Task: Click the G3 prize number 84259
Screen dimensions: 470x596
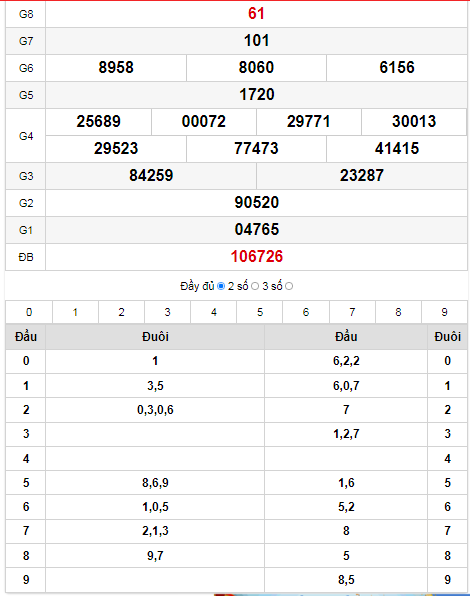Action: pos(151,176)
